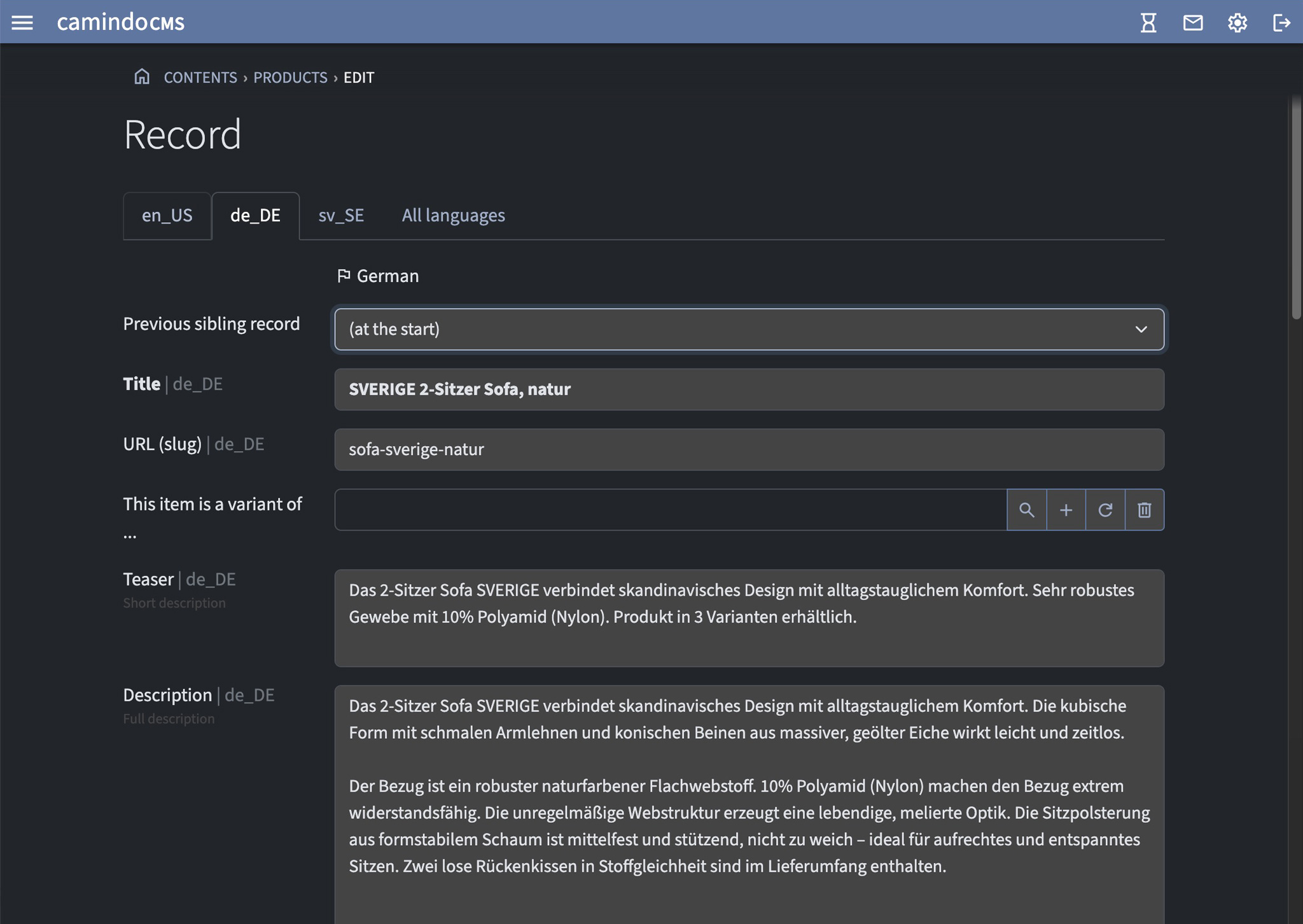Click the vertical page scrollbar

coord(1296,207)
